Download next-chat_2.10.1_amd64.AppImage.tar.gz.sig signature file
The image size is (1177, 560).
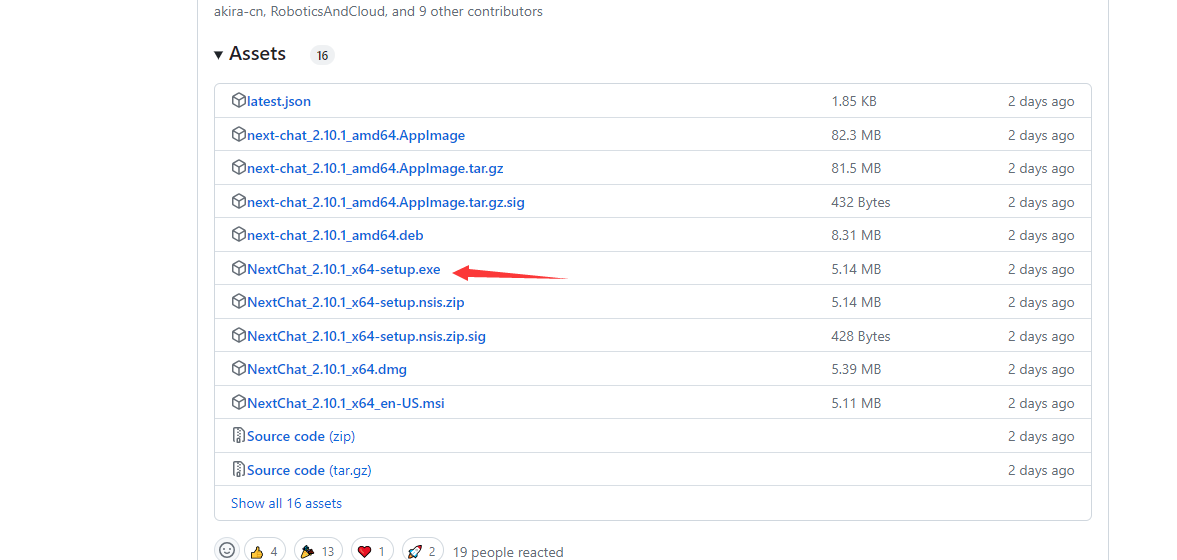385,202
